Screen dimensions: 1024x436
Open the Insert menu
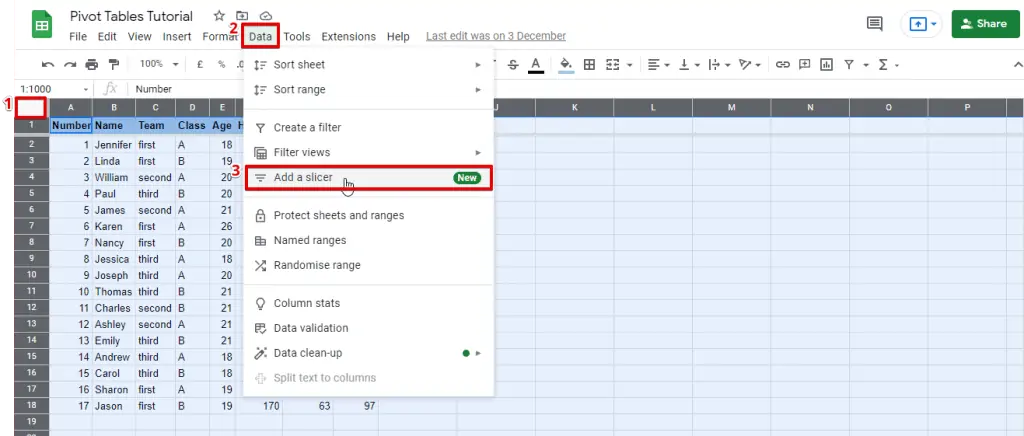177,37
